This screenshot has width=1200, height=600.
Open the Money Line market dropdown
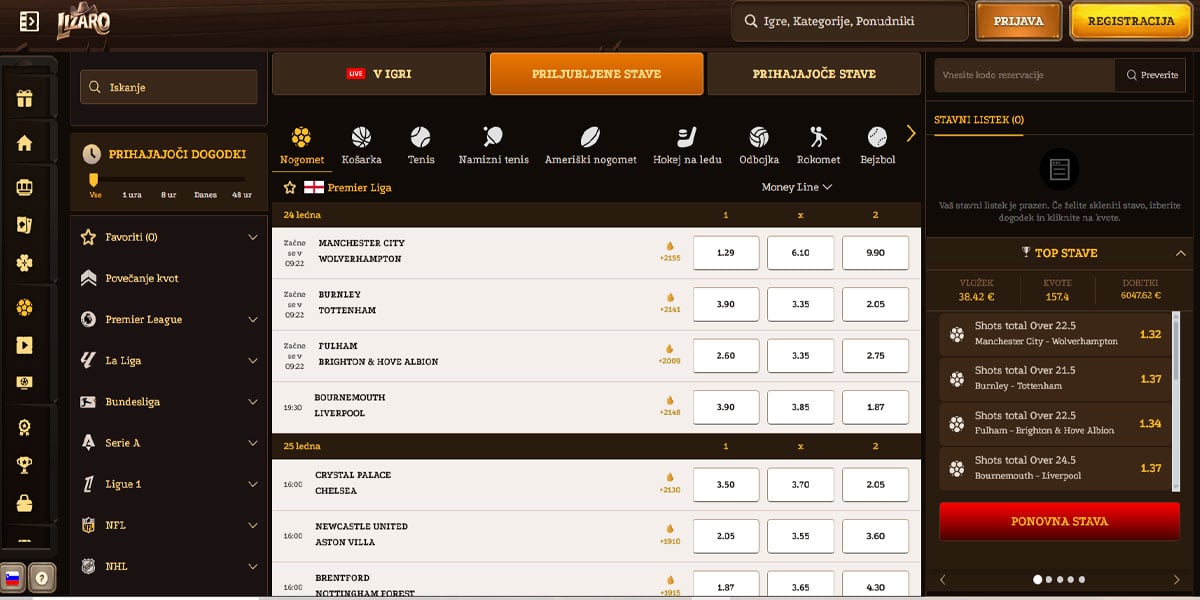coord(796,187)
